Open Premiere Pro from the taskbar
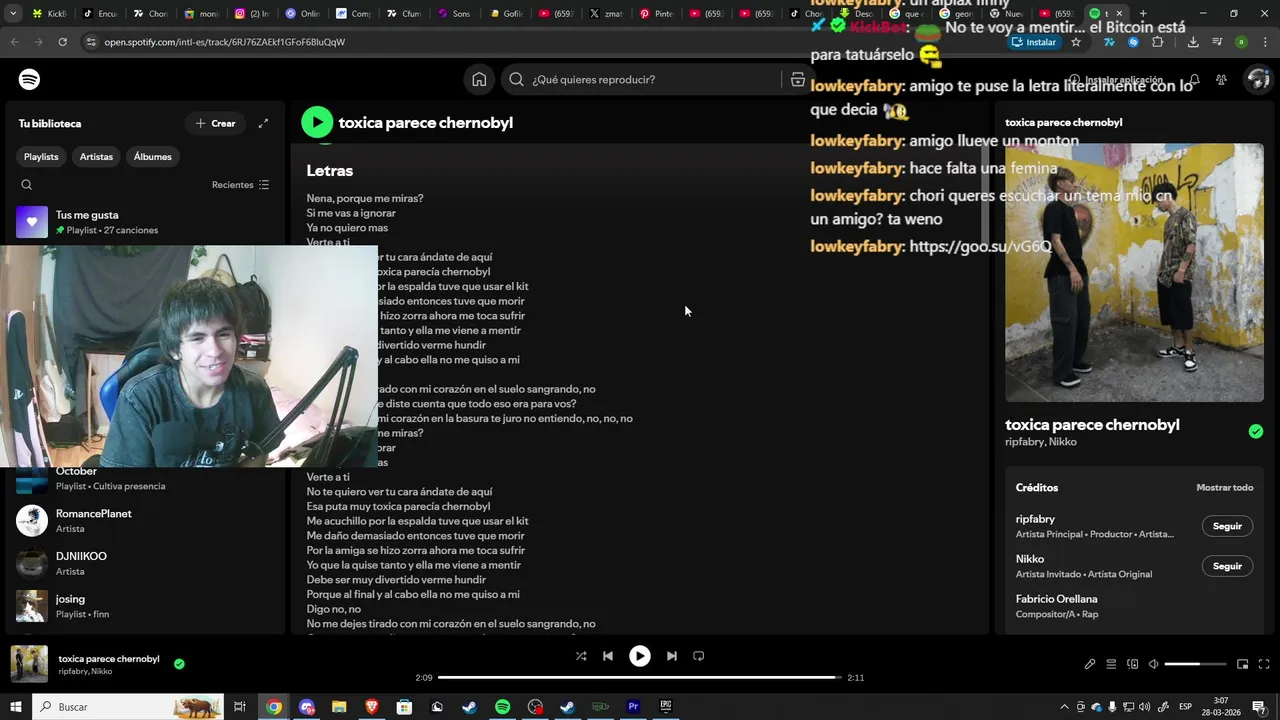The width and height of the screenshot is (1280, 720). (633, 707)
